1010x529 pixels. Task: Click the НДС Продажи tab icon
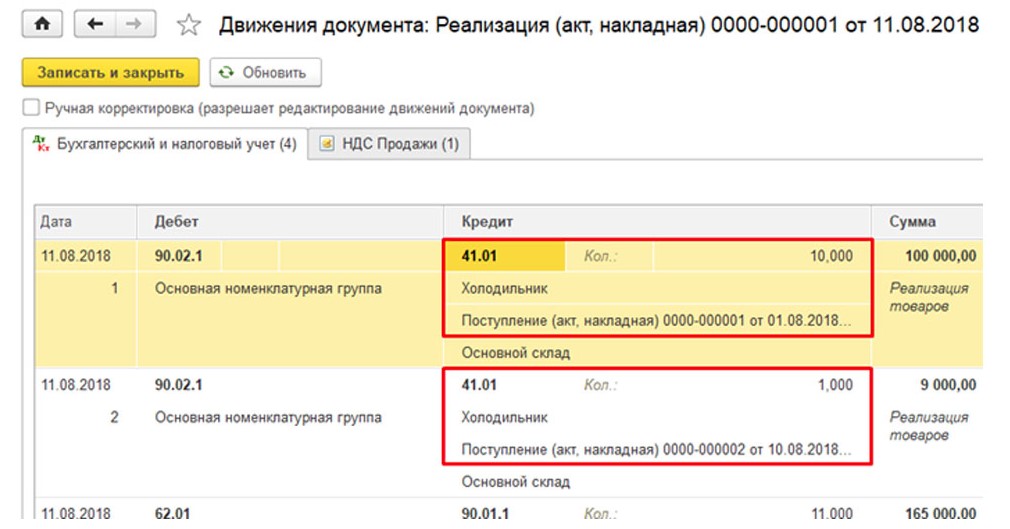point(326,144)
